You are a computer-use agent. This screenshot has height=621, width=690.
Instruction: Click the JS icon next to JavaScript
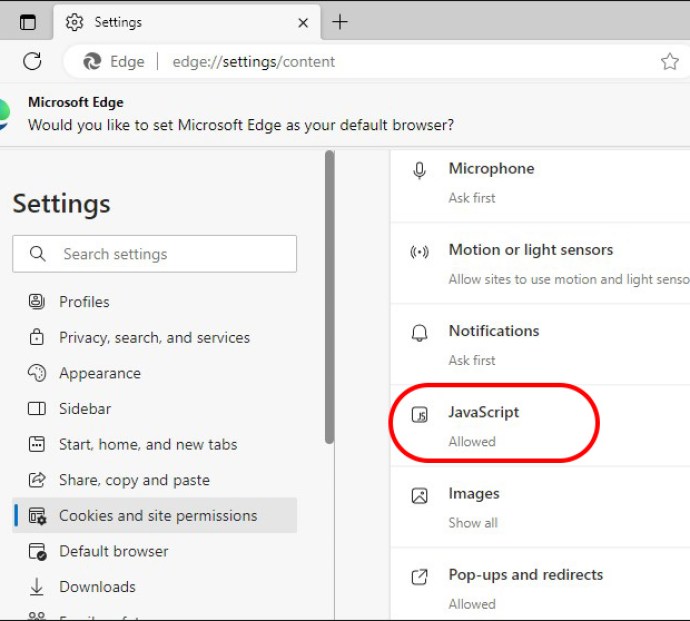(x=419, y=414)
